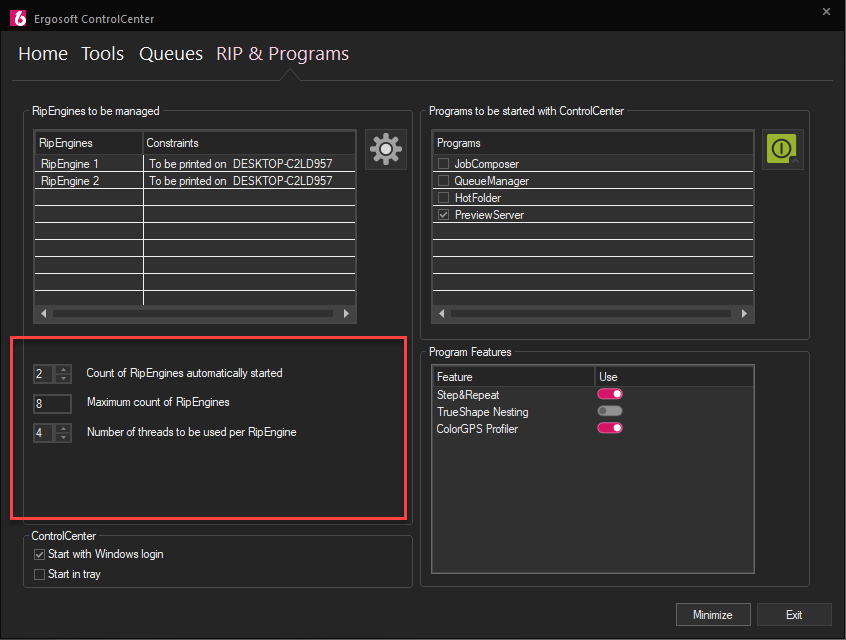Enable TrueShape Nesting toggle
Screen dimensions: 846x640
[610, 412]
